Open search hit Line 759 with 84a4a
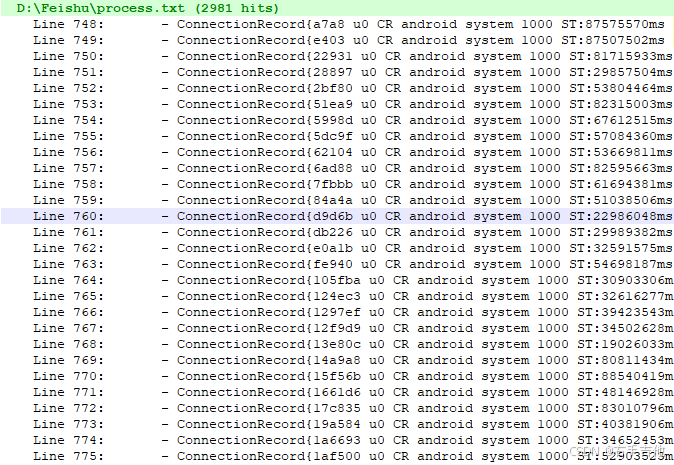Screen dimensions: 674x465 [337, 200]
